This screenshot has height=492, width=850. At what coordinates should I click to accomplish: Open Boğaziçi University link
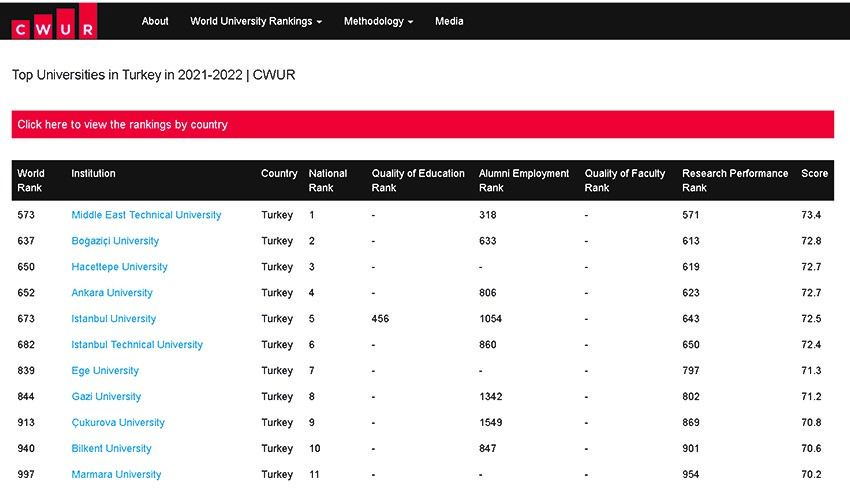[115, 241]
